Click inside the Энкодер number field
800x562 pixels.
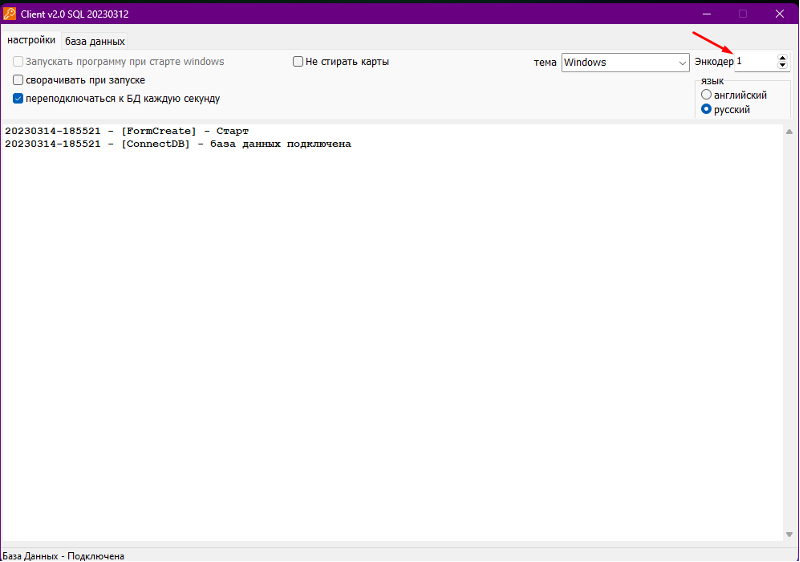pos(756,62)
